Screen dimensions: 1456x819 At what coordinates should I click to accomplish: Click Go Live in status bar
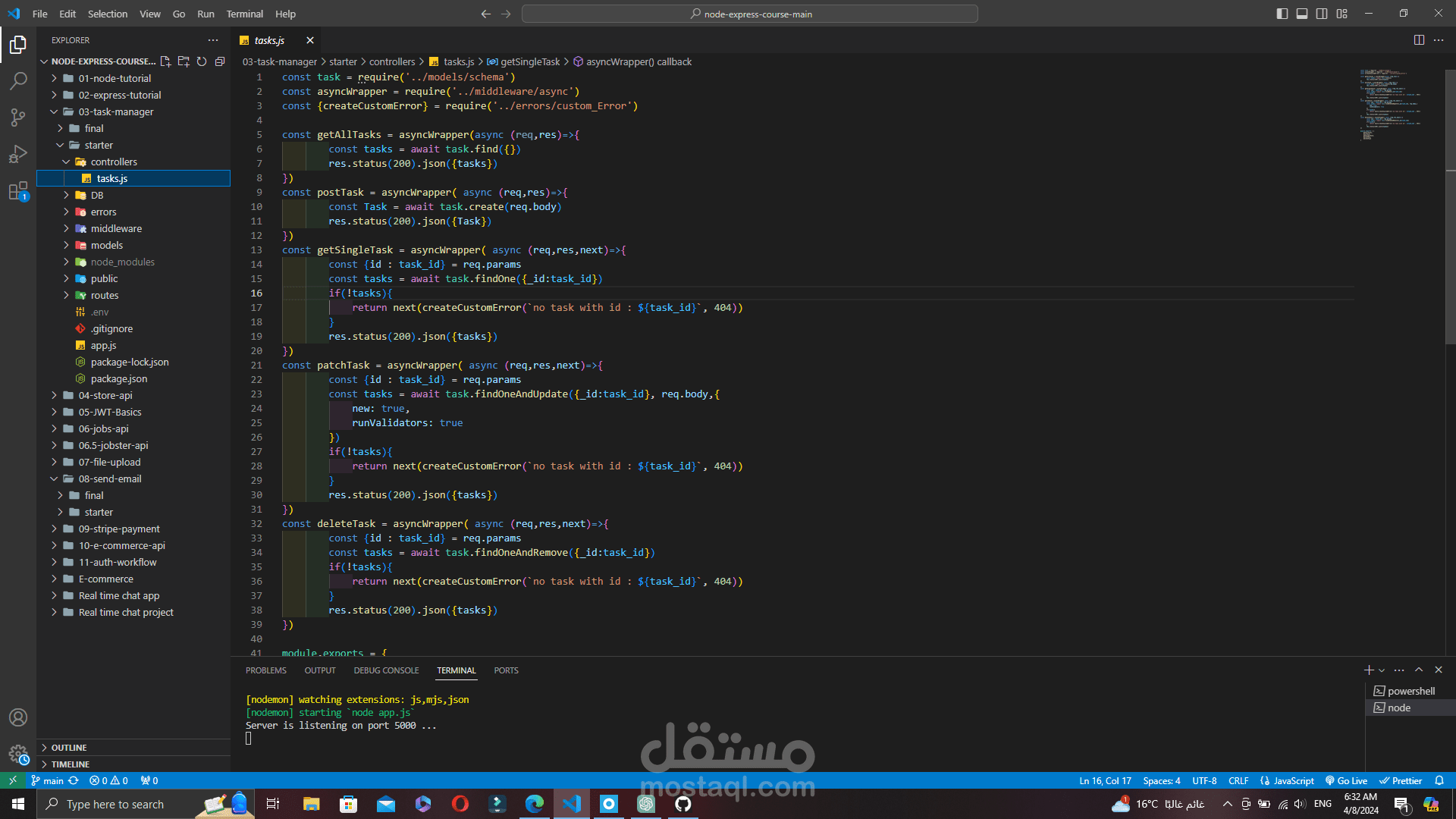(1346, 780)
